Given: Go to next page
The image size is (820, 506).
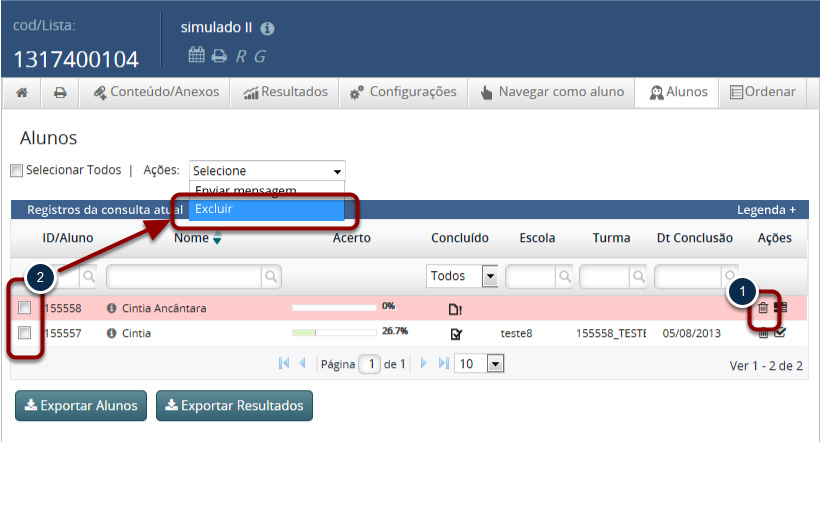Looking at the screenshot, I should tap(424, 363).
